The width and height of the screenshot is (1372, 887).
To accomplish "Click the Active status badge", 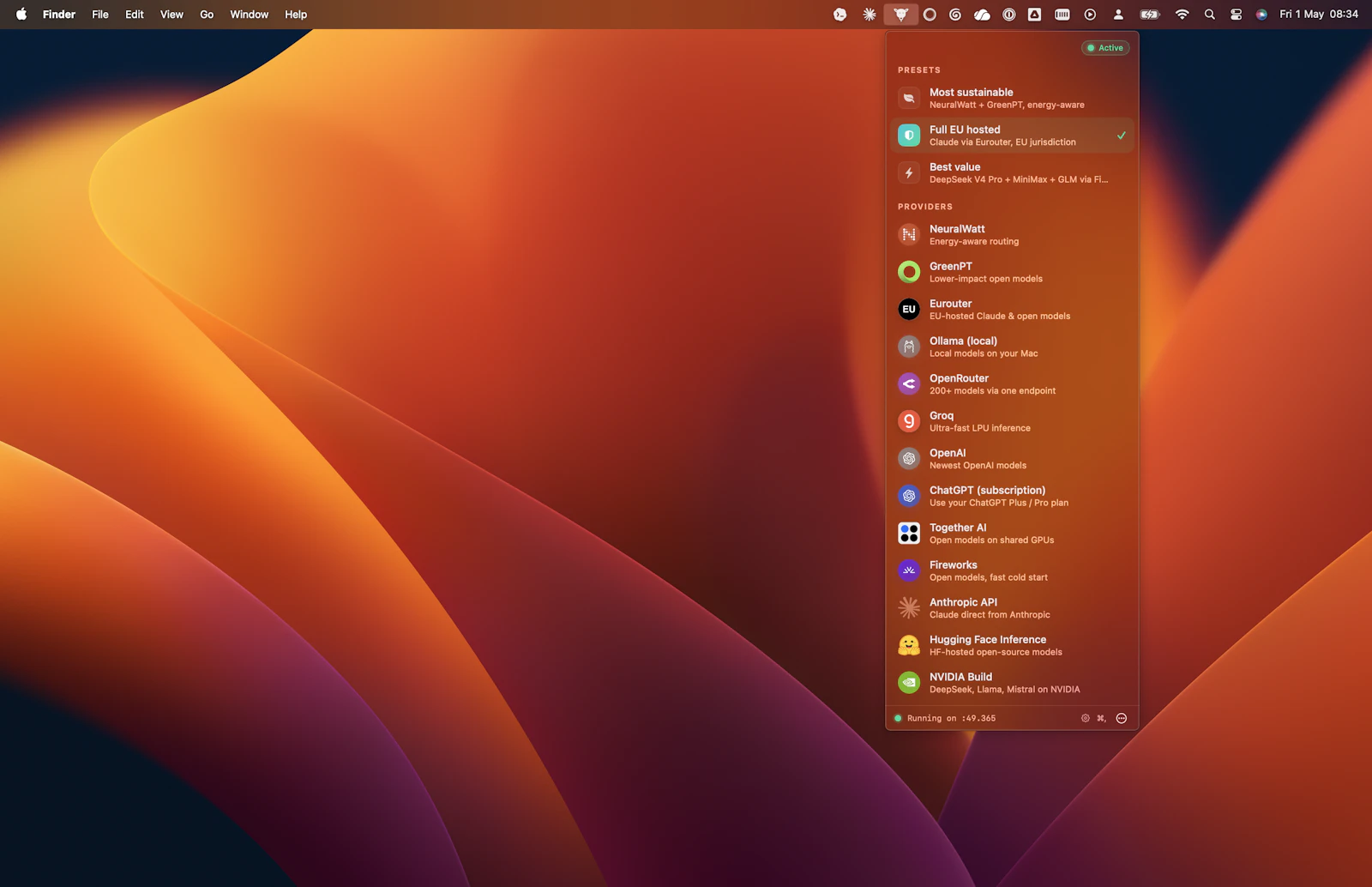I will click(1105, 48).
